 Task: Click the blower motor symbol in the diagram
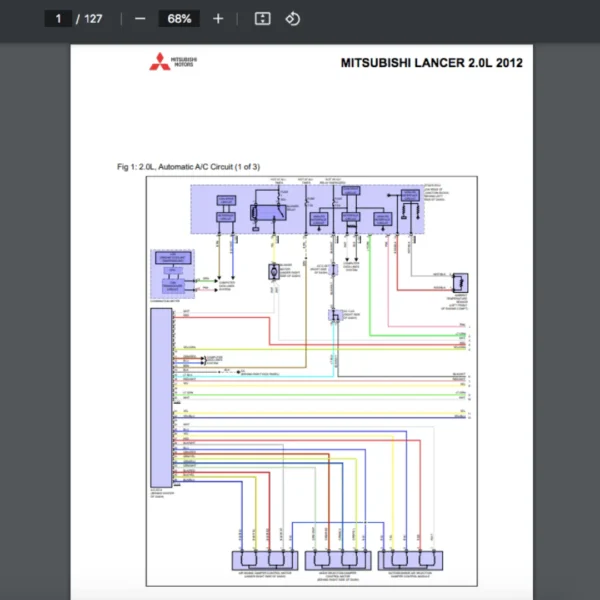pos(272,271)
